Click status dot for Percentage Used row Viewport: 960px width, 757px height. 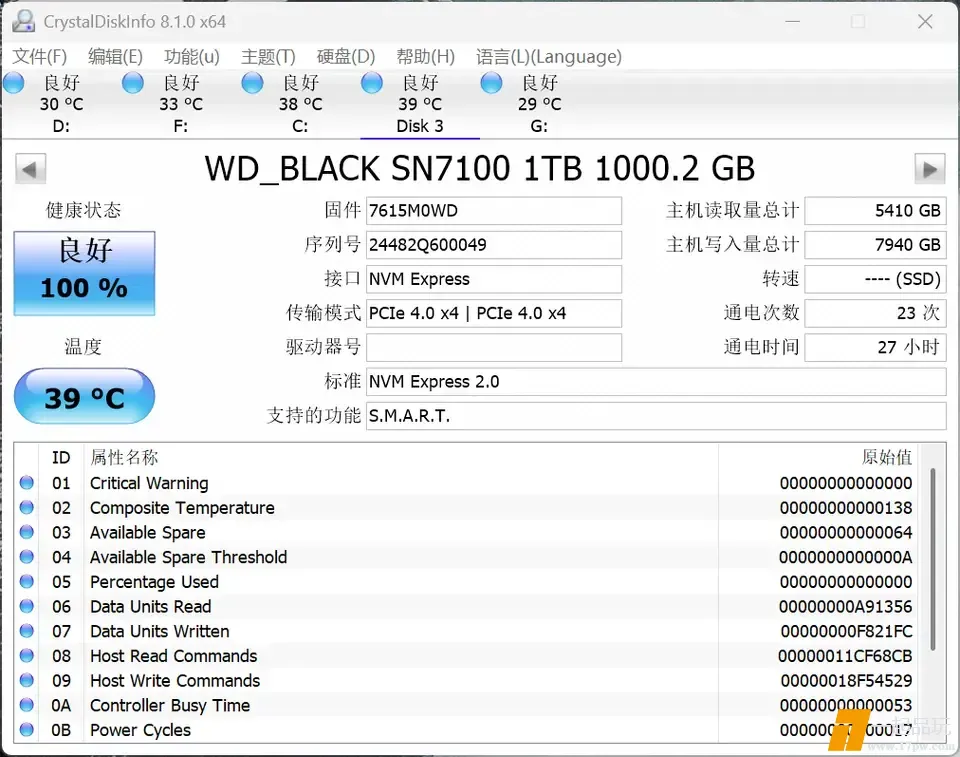coord(26,581)
